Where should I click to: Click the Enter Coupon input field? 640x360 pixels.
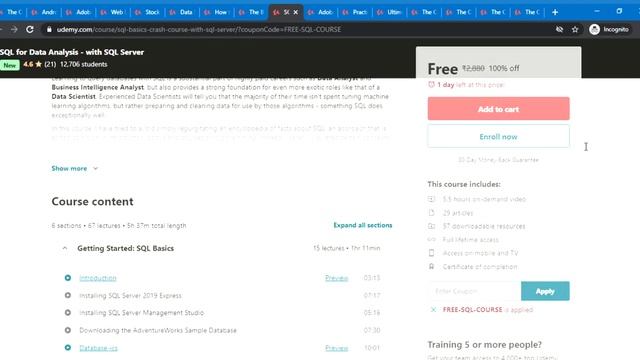[474, 291]
